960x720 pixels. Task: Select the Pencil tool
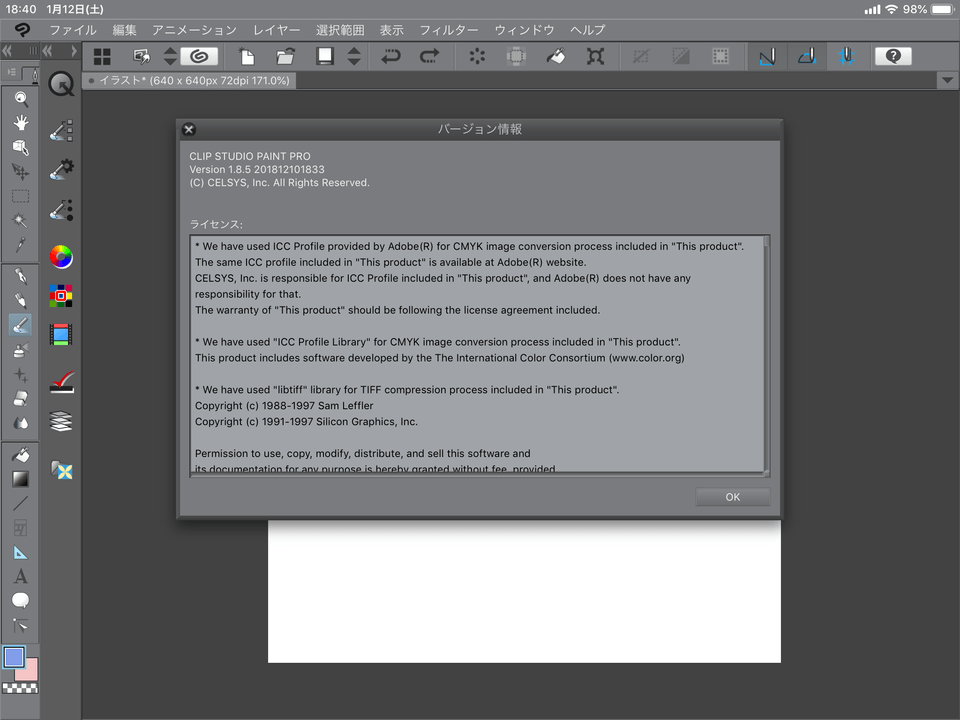[21, 301]
